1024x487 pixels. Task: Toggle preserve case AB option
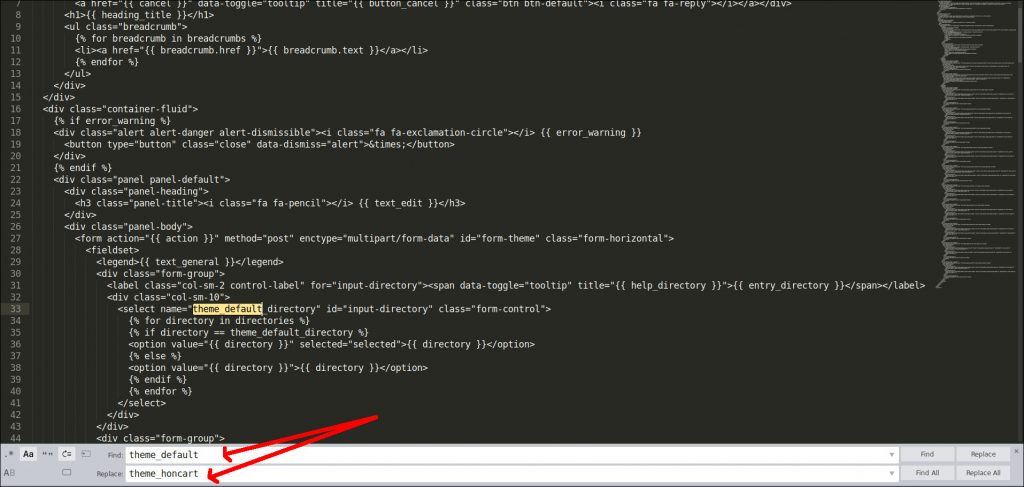tap(10, 472)
